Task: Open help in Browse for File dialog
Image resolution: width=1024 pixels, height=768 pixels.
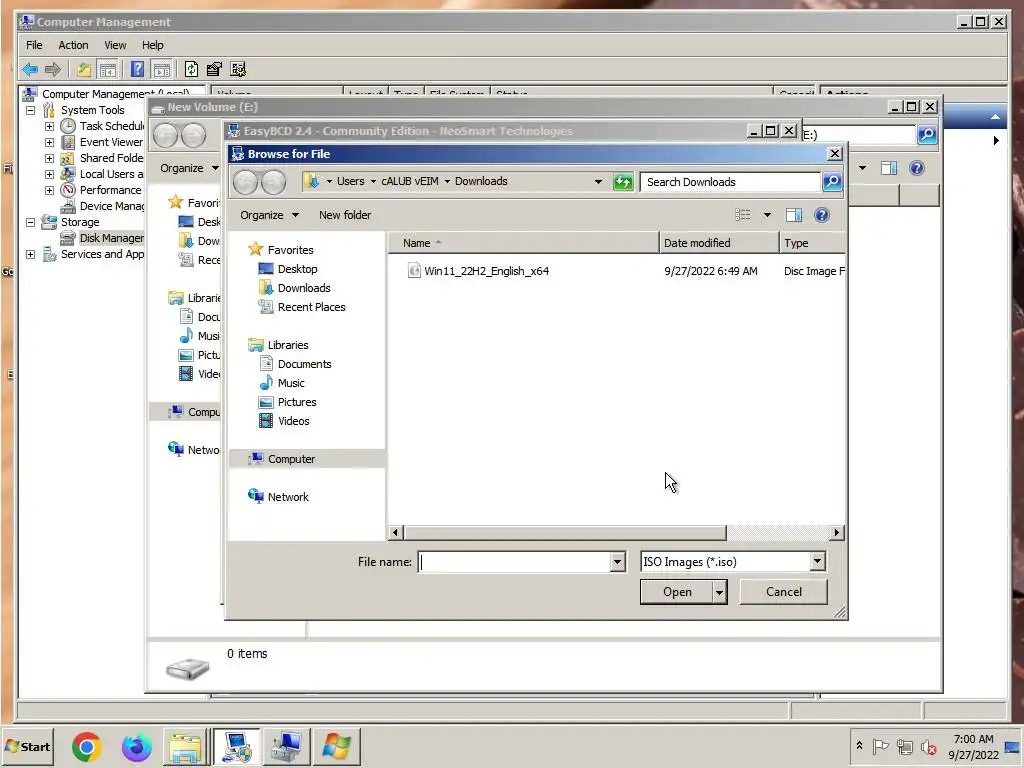Action: 822,215
